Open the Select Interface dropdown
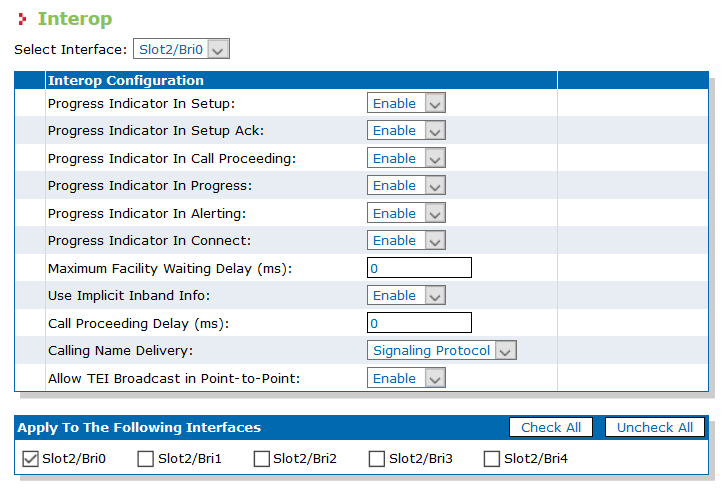 pos(181,49)
